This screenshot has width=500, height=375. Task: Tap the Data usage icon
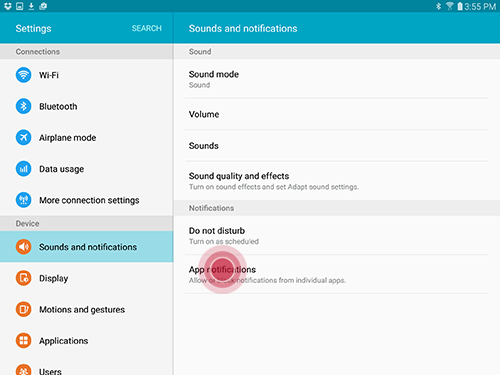(23, 169)
